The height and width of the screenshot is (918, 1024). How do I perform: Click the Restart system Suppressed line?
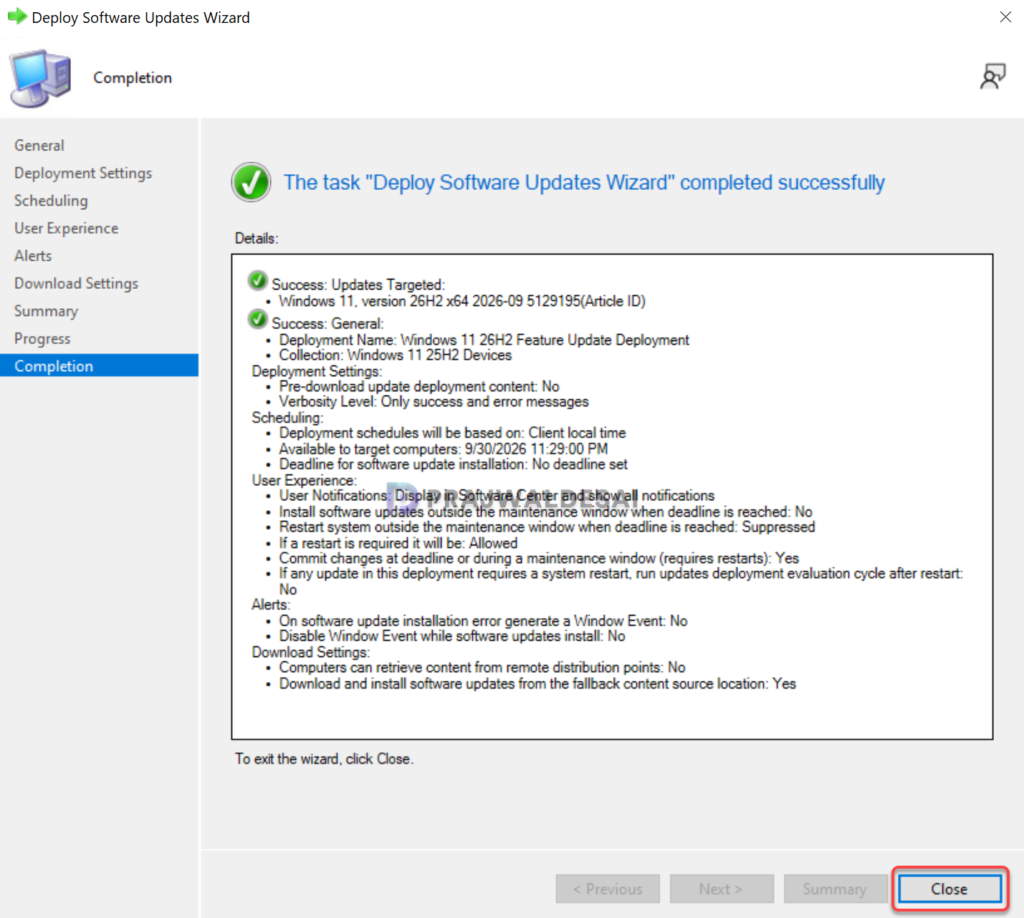547,527
